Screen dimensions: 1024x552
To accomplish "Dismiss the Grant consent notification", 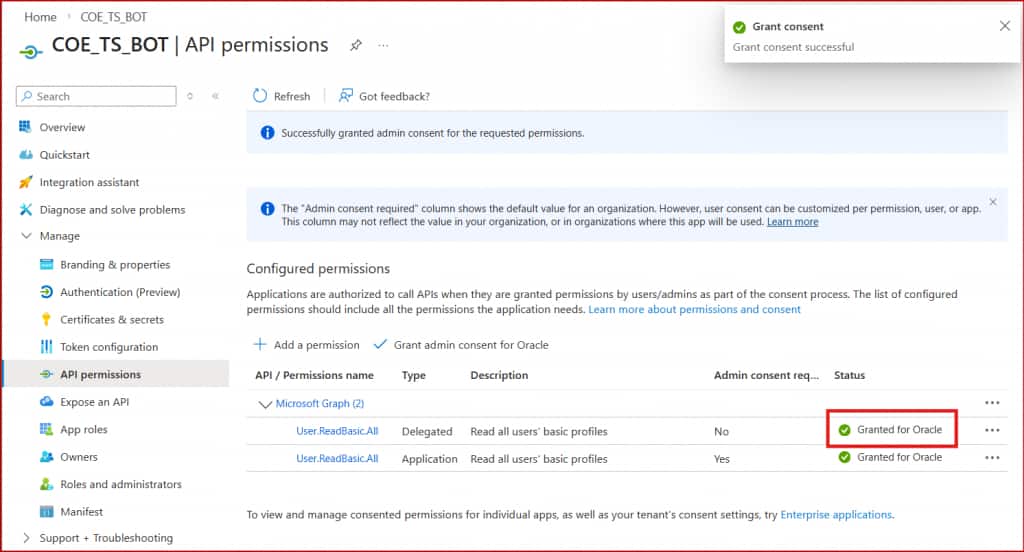I will point(1005,26).
